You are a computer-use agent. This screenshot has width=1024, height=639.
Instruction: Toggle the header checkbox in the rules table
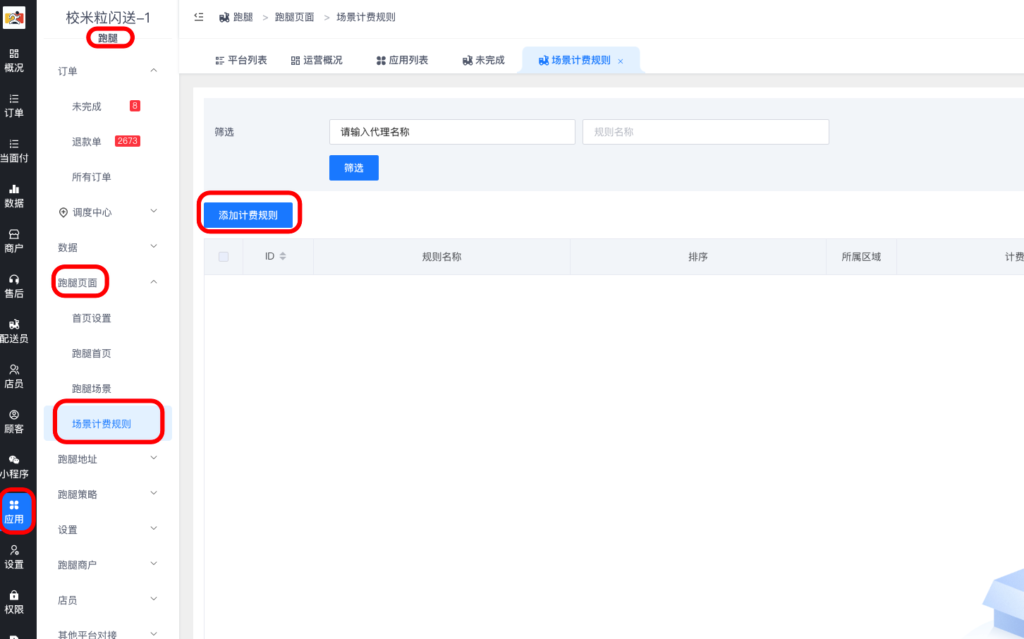[222, 255]
